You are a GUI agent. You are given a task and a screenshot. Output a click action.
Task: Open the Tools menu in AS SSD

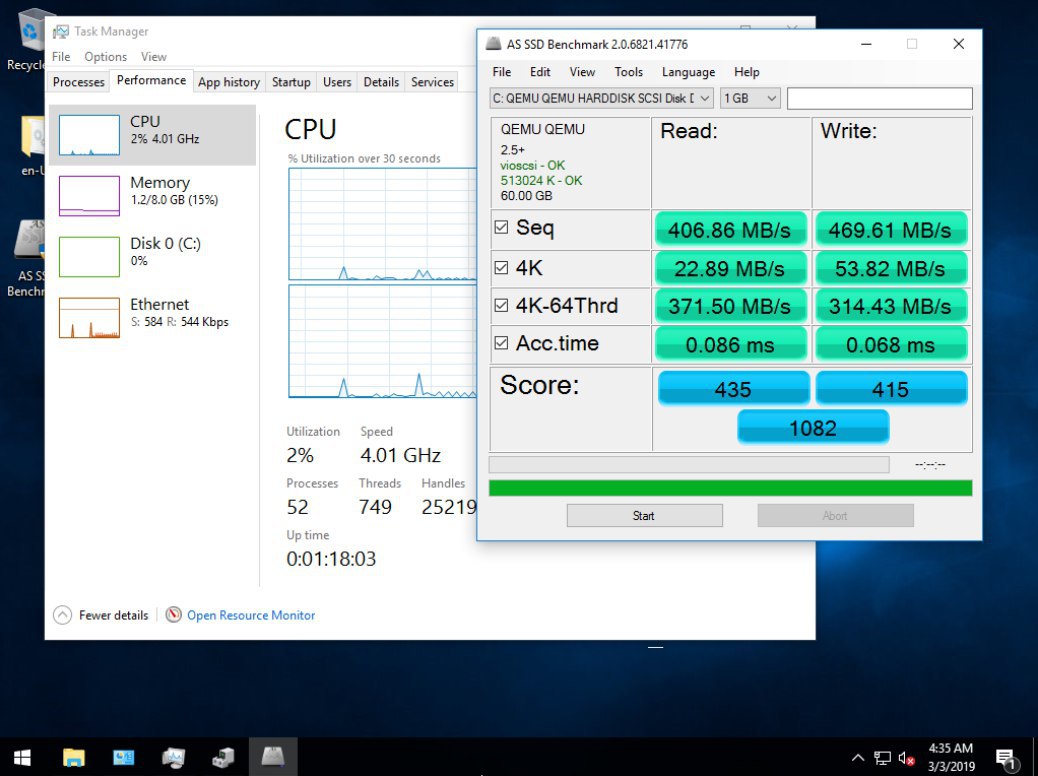(628, 72)
